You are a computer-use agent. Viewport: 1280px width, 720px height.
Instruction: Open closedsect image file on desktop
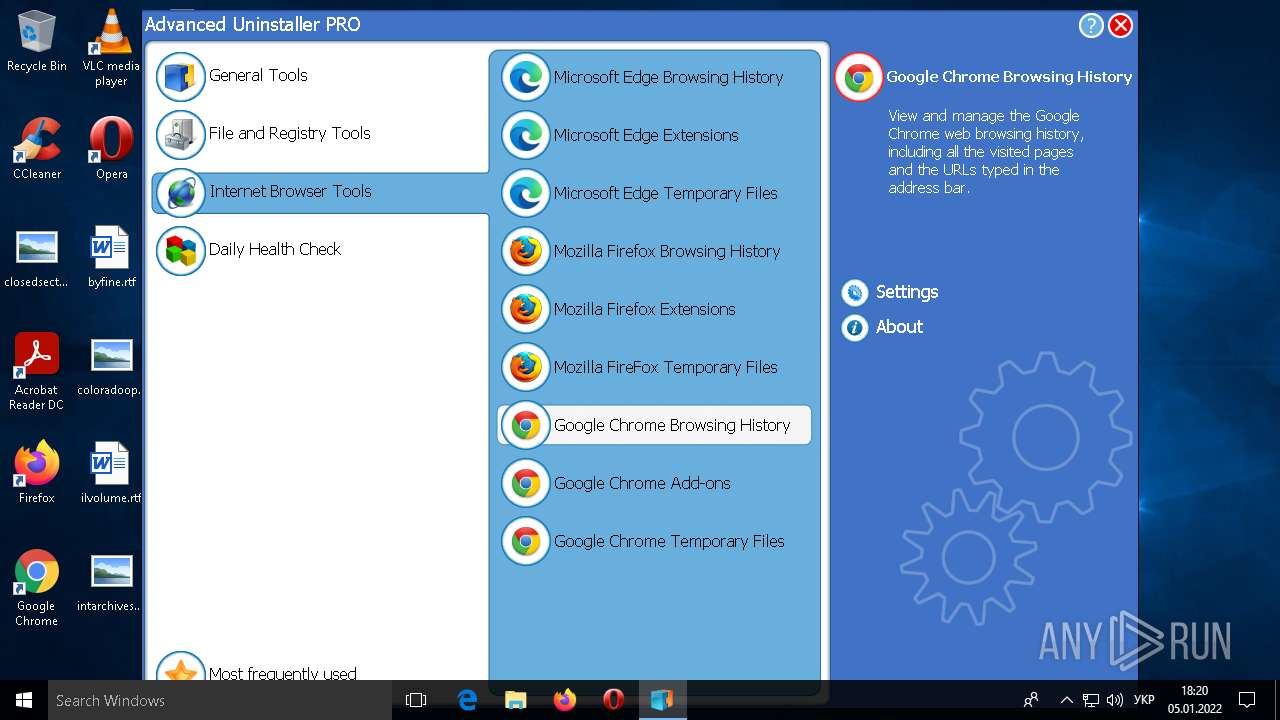coord(37,257)
